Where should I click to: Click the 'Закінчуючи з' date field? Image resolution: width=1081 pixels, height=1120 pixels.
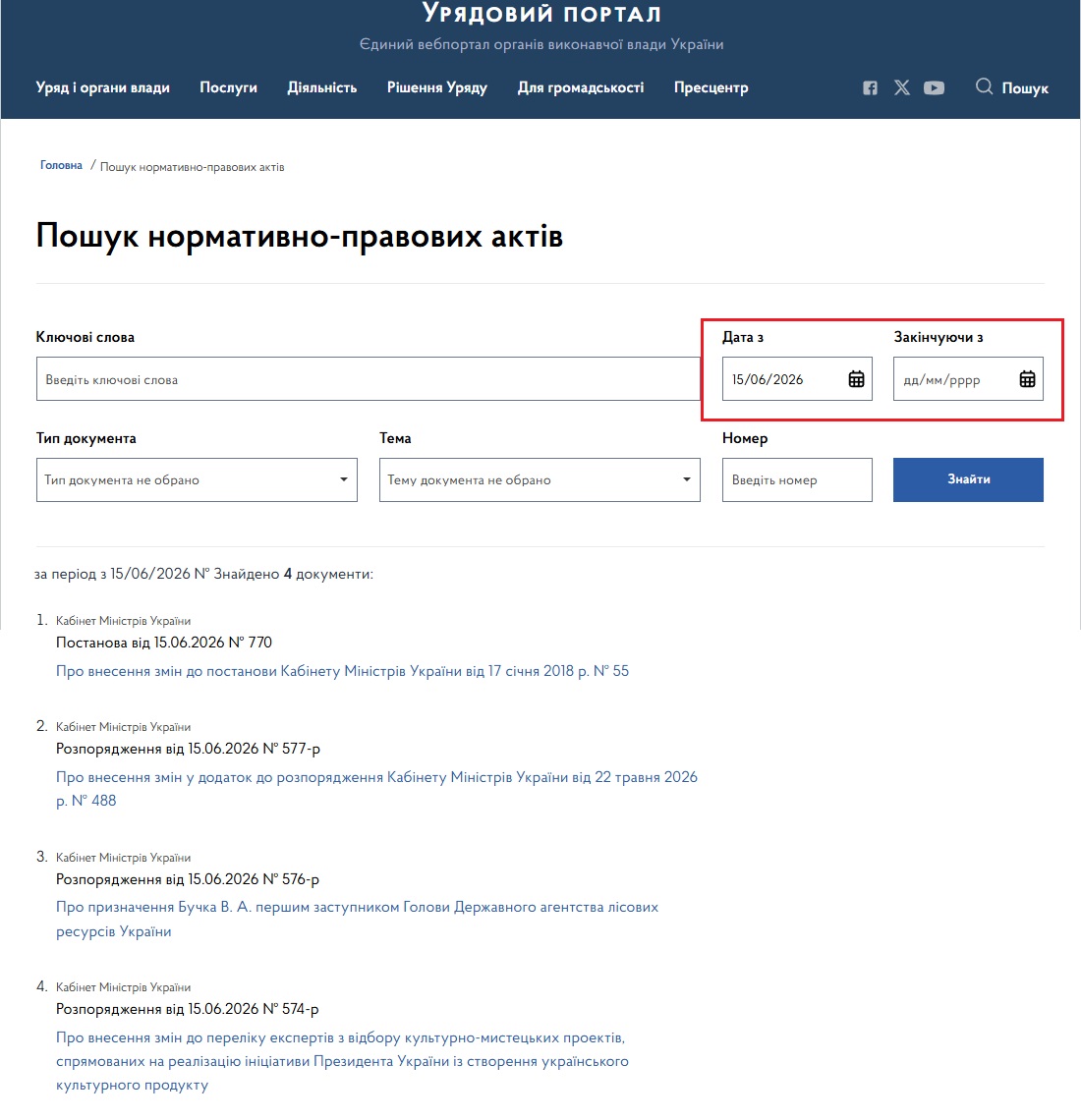click(x=968, y=379)
